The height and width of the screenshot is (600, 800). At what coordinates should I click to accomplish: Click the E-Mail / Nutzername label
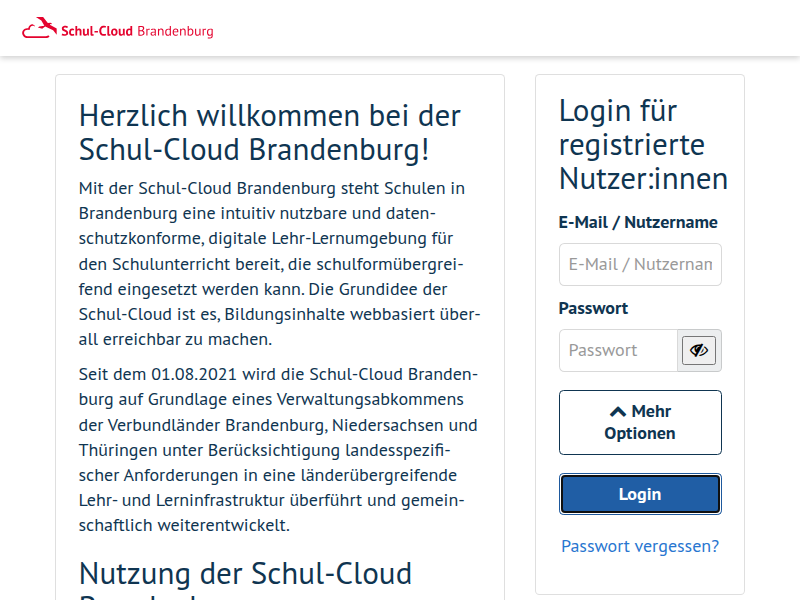(638, 223)
